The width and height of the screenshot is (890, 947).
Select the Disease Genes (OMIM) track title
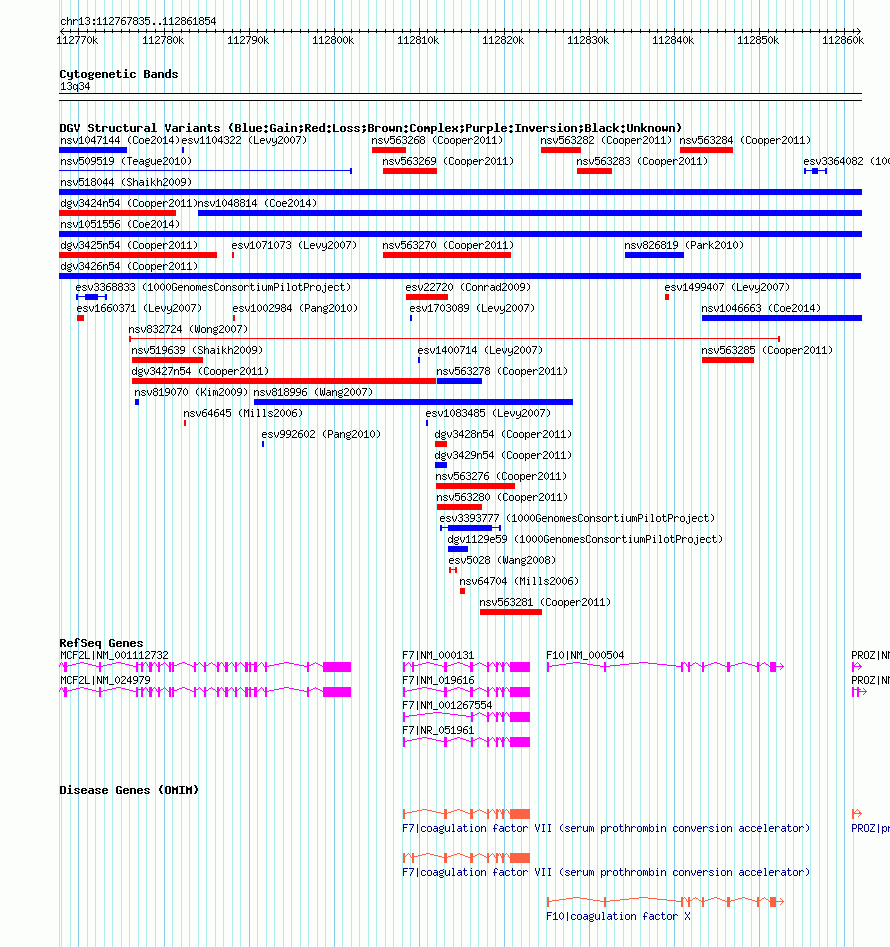(129, 790)
